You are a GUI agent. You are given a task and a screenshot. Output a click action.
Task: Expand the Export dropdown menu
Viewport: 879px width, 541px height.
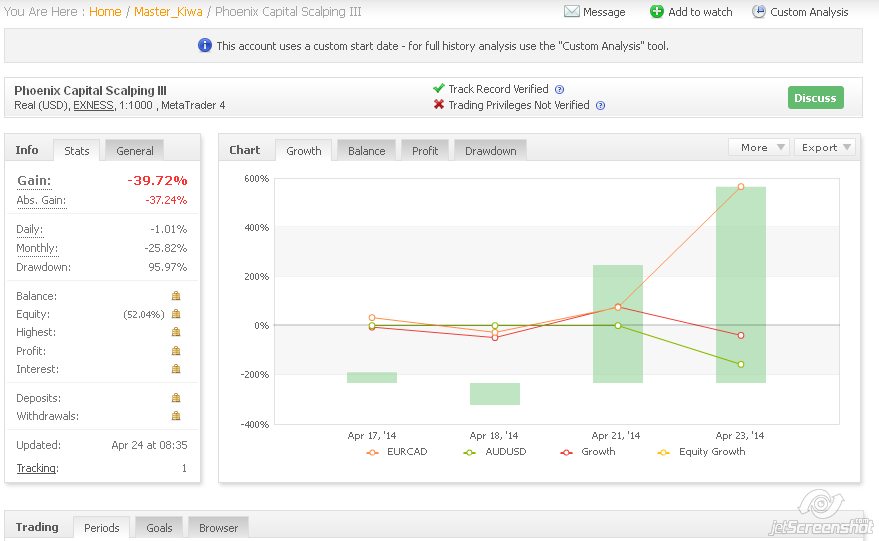point(825,147)
